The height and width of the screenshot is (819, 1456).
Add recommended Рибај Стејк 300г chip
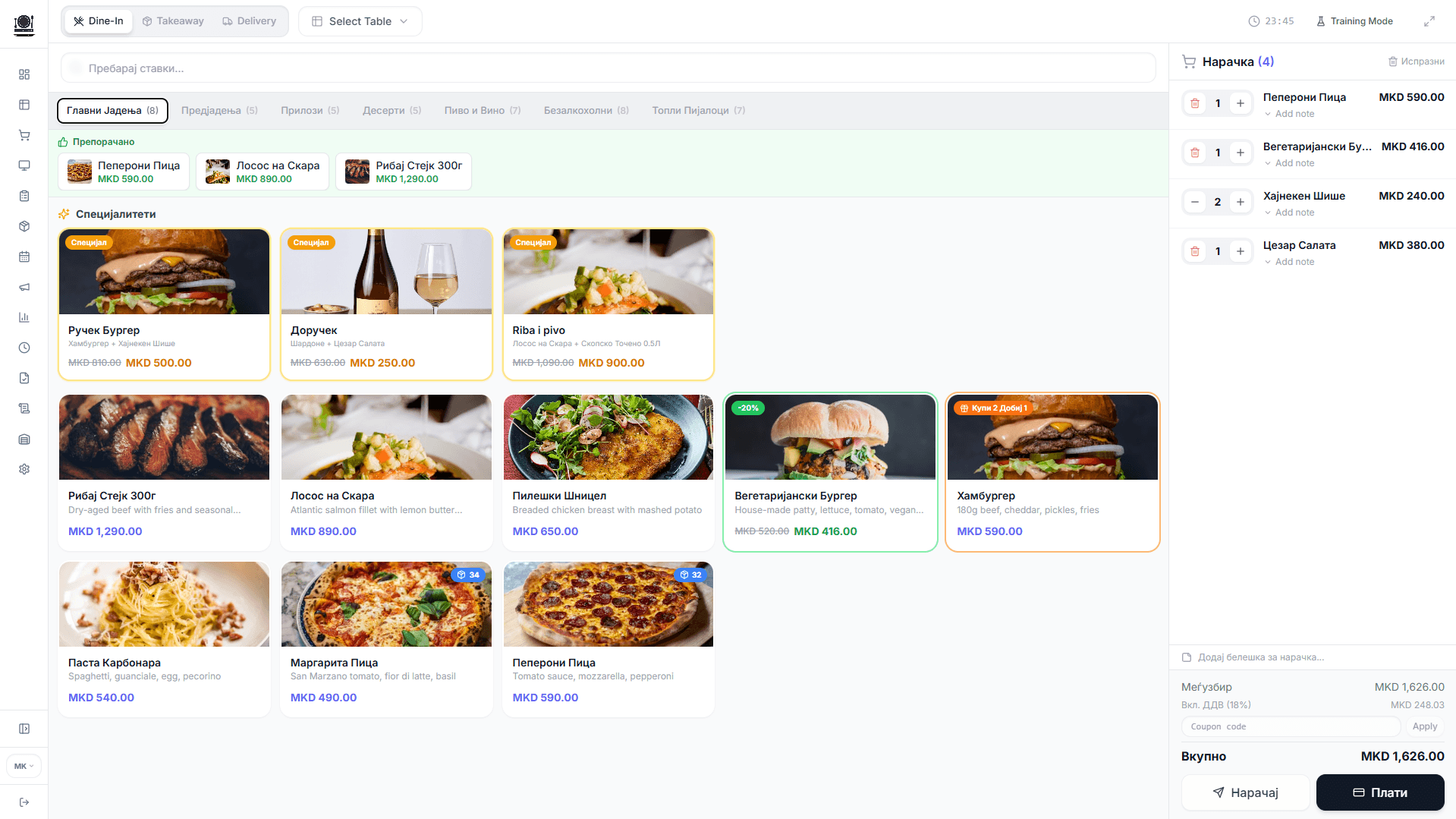(x=404, y=172)
